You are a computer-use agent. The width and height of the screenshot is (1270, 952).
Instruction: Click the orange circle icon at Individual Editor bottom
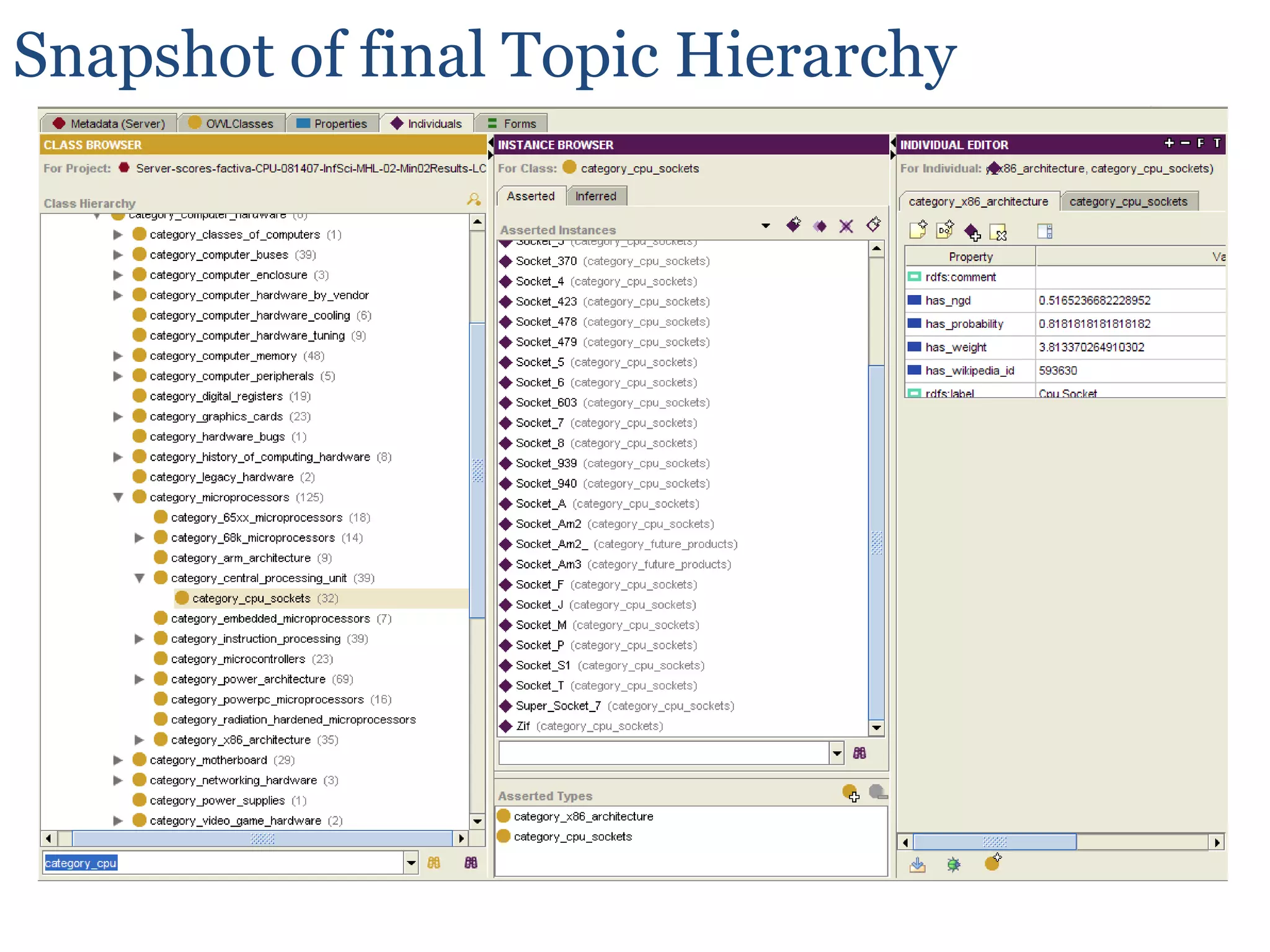[993, 862]
